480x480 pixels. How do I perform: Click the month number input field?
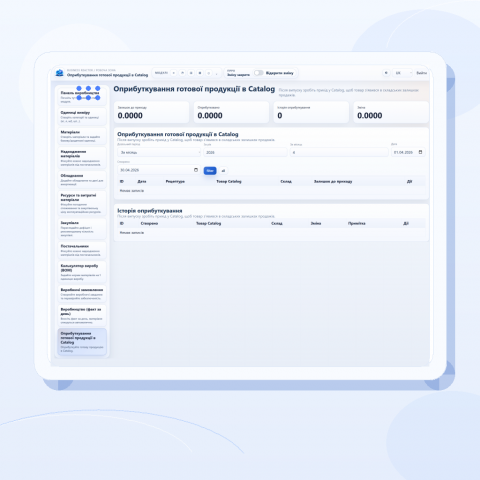[339, 152]
